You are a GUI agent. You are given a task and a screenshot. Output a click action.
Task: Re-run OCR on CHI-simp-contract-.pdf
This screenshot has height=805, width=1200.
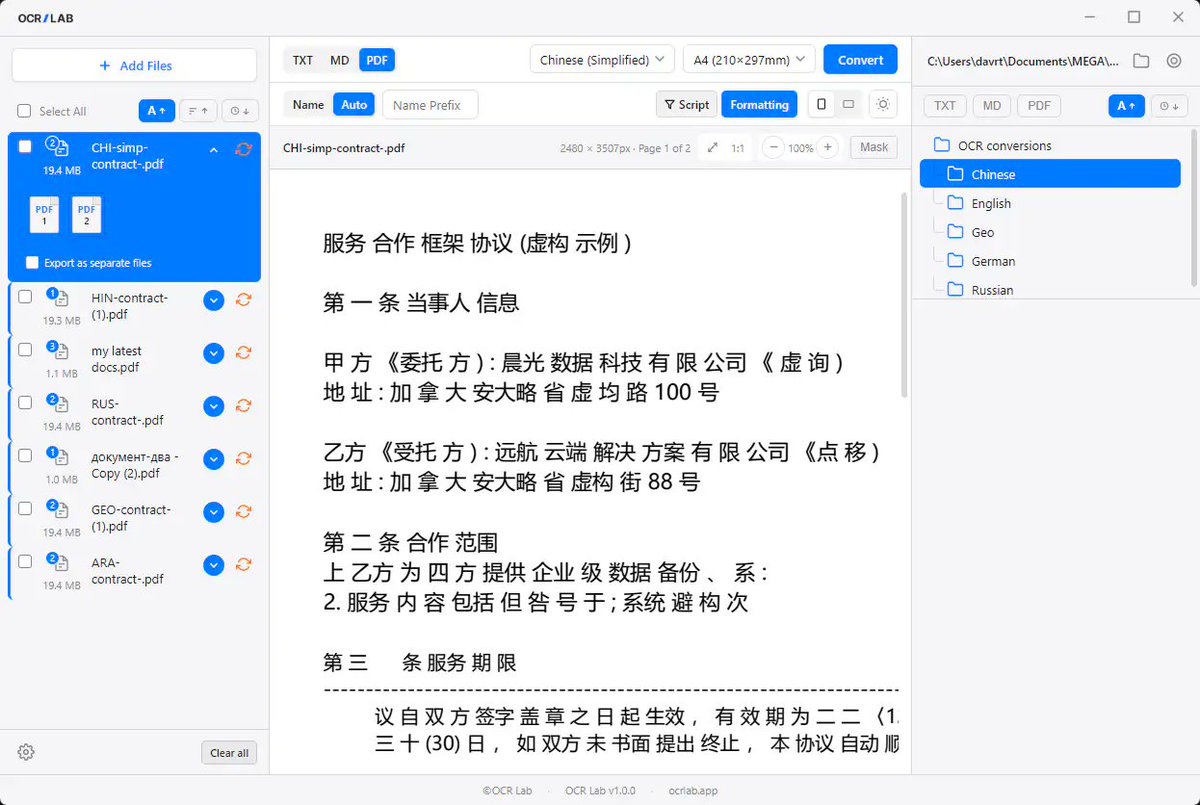[x=243, y=149]
